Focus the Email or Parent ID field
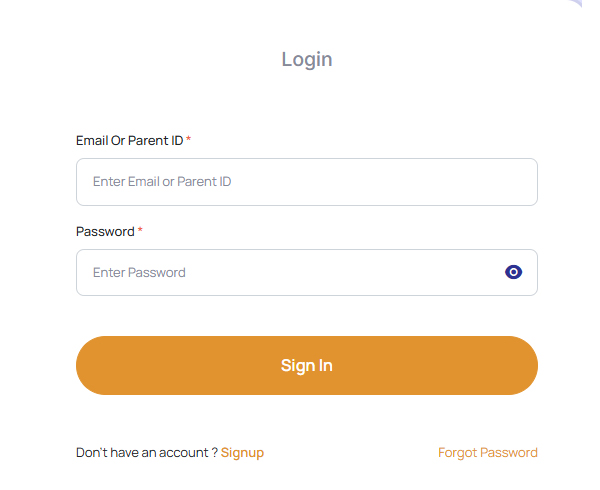Screen dimensions: 600x490 [307, 182]
